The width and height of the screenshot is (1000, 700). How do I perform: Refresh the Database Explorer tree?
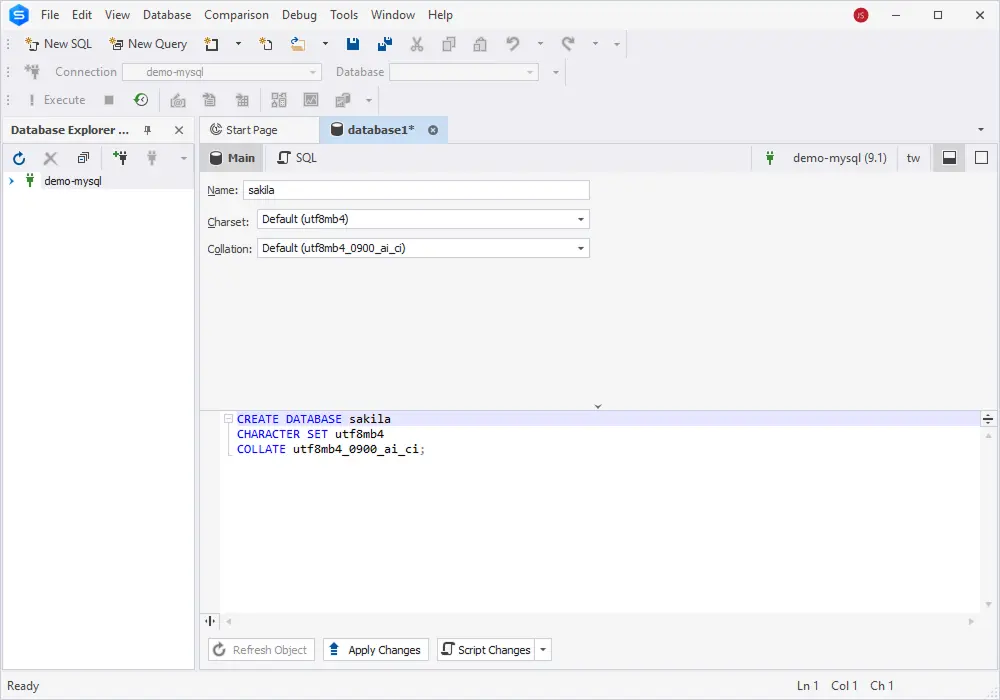19,158
